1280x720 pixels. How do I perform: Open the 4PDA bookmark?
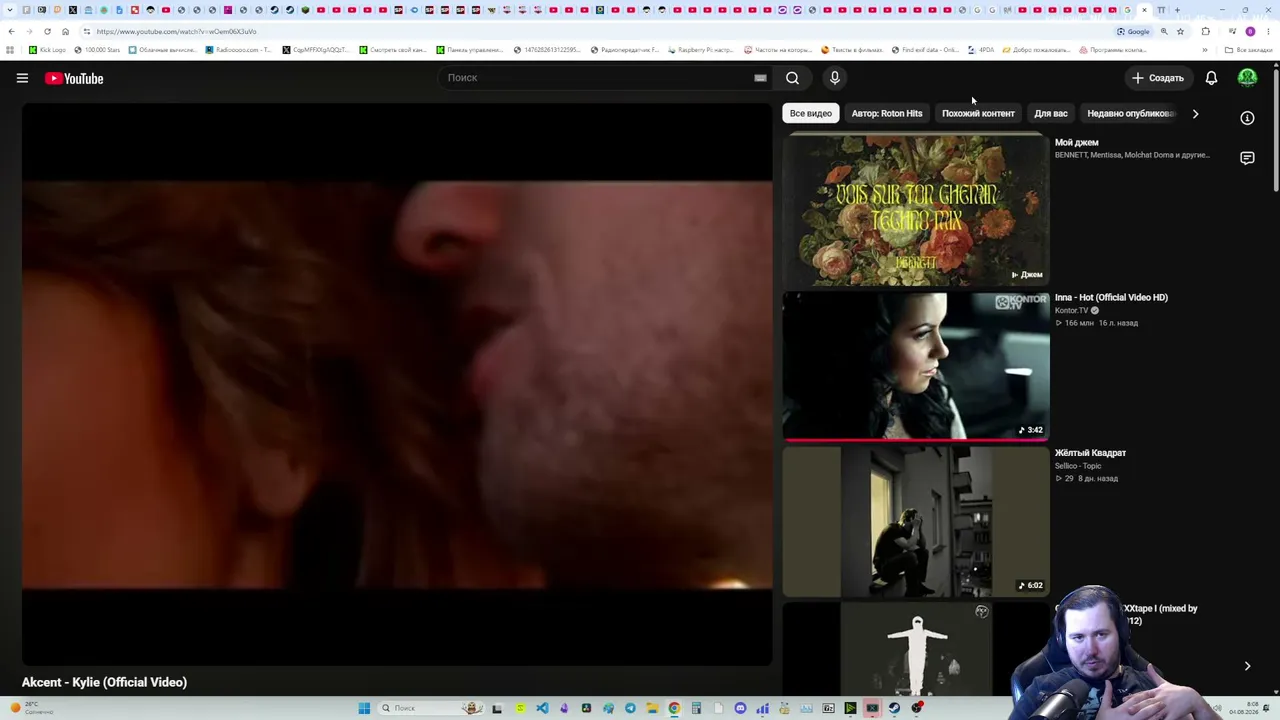click(x=981, y=50)
